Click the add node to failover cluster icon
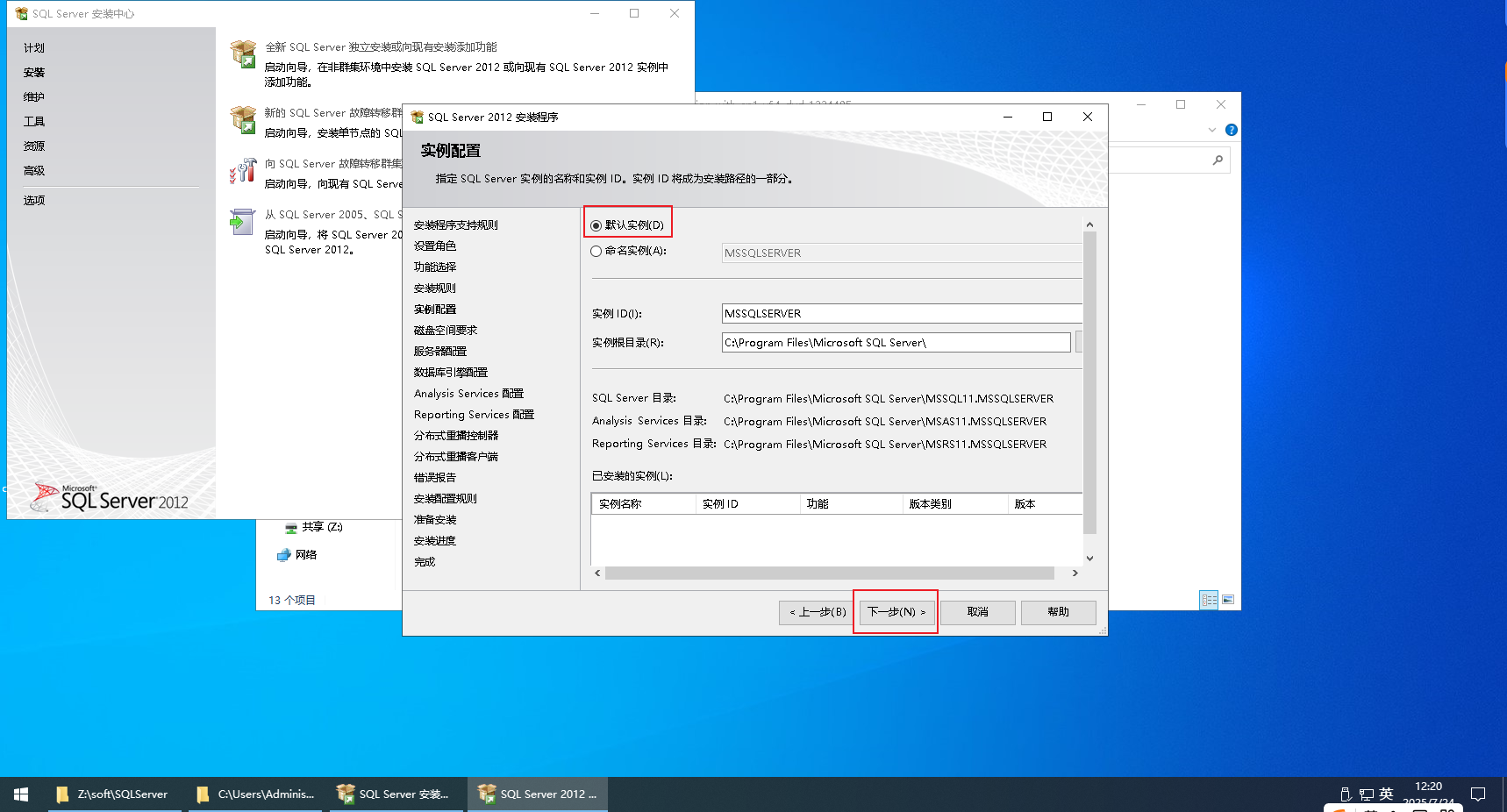 pos(243,170)
